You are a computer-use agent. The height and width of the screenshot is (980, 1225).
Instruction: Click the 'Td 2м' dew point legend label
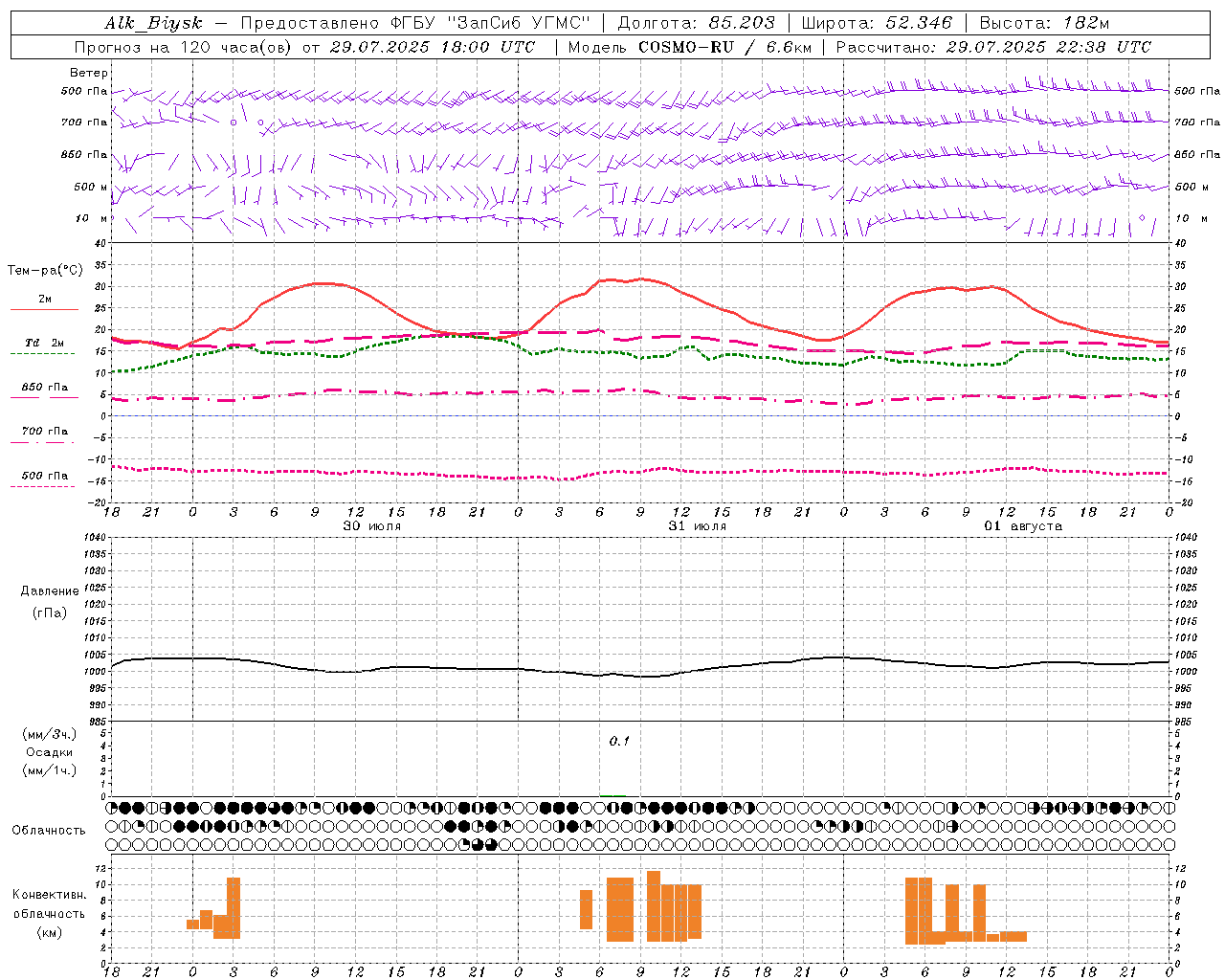tap(45, 343)
